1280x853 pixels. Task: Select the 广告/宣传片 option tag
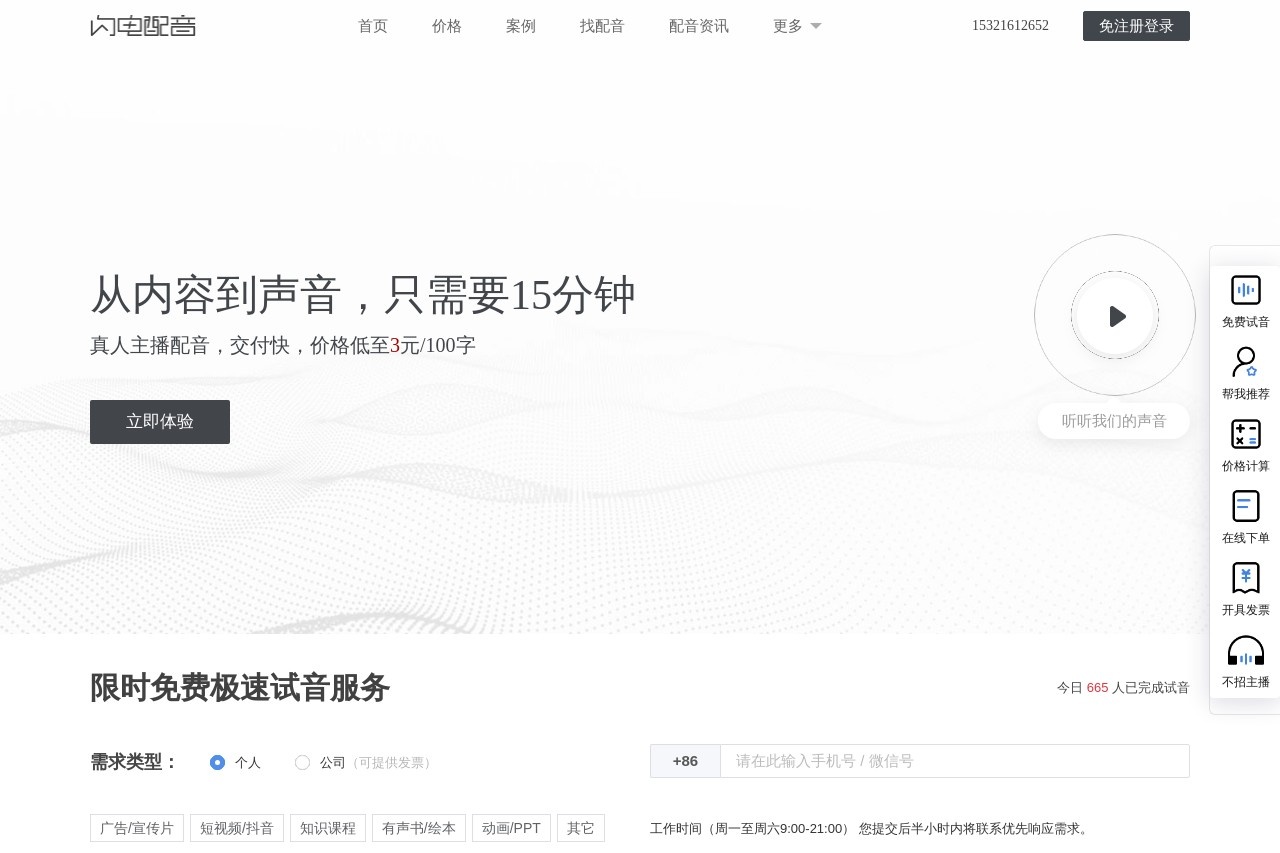click(x=137, y=828)
